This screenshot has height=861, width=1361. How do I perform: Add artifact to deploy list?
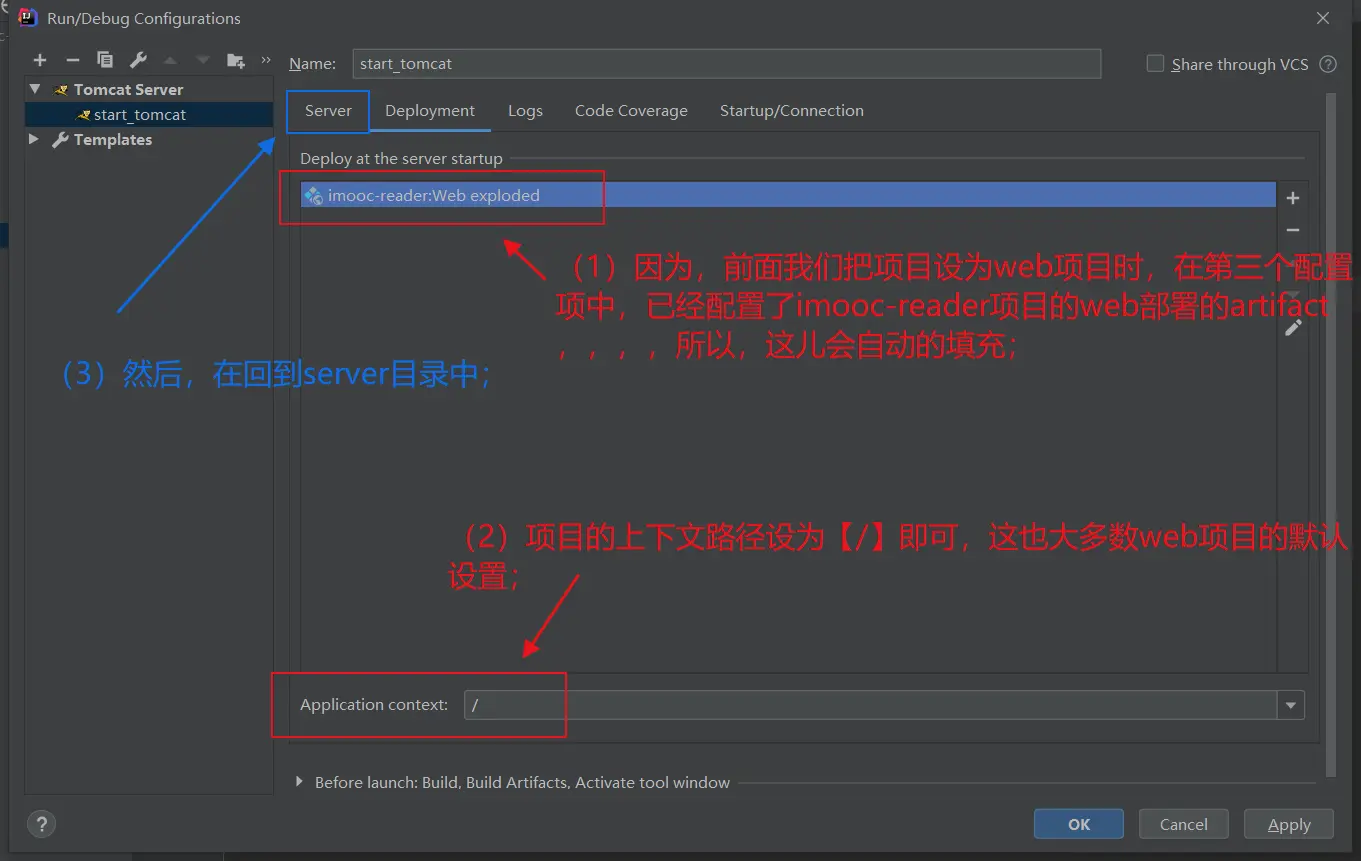pyautogui.click(x=1292, y=198)
